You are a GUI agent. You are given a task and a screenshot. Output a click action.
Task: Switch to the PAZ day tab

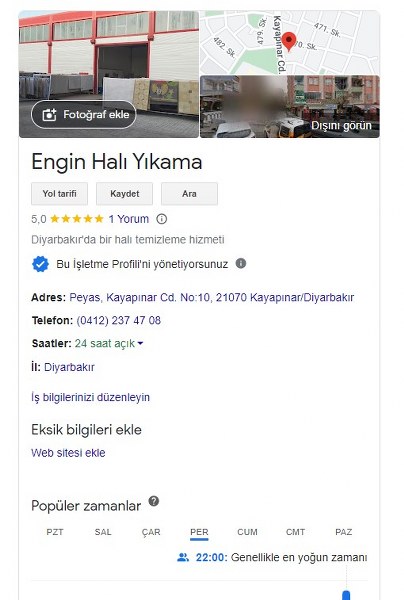(x=344, y=532)
